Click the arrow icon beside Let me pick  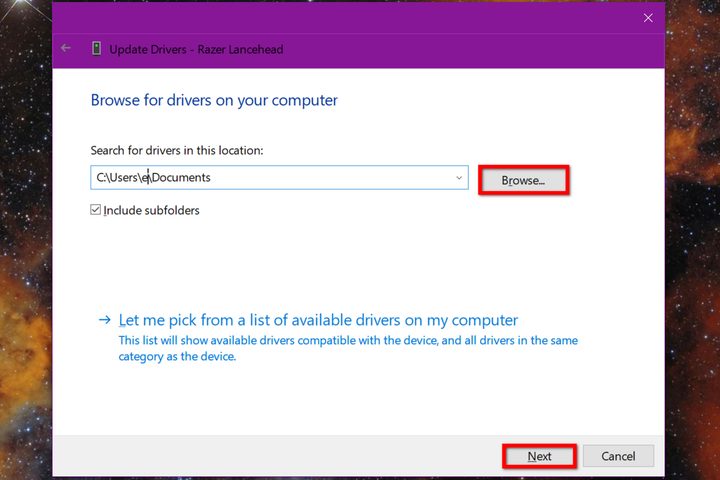coord(105,320)
